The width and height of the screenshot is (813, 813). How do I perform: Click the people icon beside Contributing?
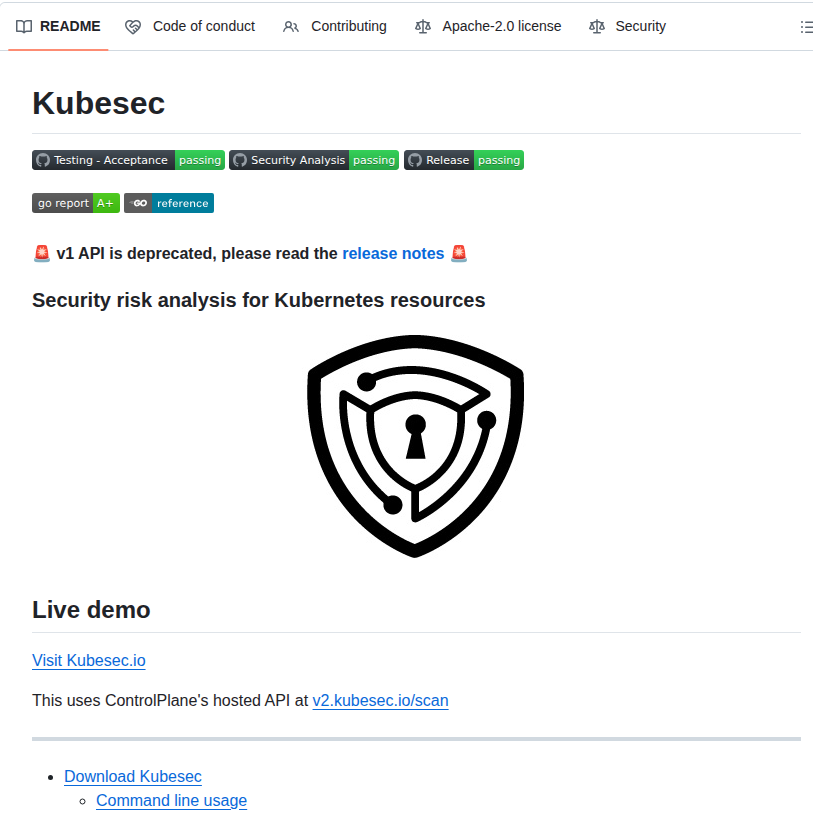click(x=290, y=26)
